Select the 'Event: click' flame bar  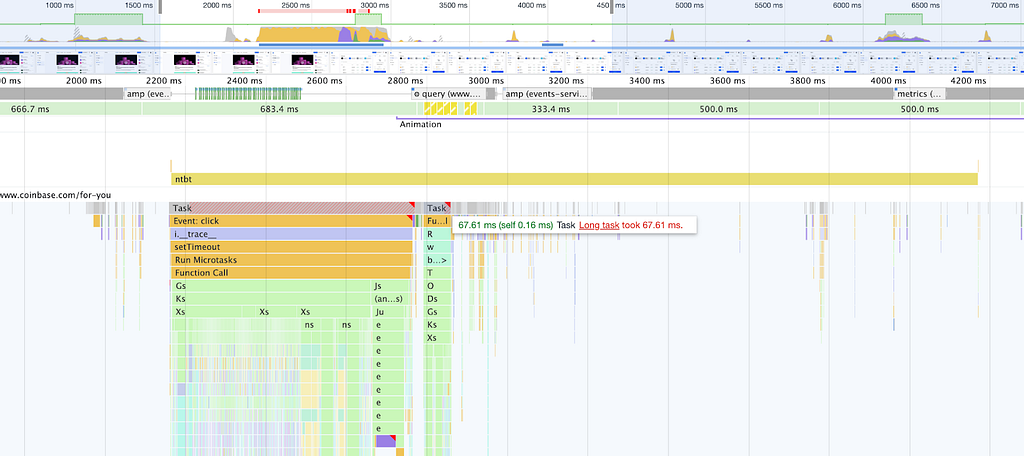[292, 221]
